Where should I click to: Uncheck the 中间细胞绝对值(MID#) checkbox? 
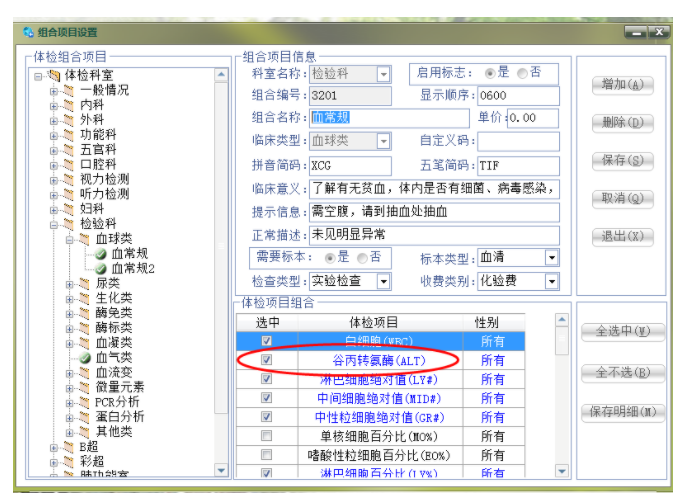click(267, 398)
